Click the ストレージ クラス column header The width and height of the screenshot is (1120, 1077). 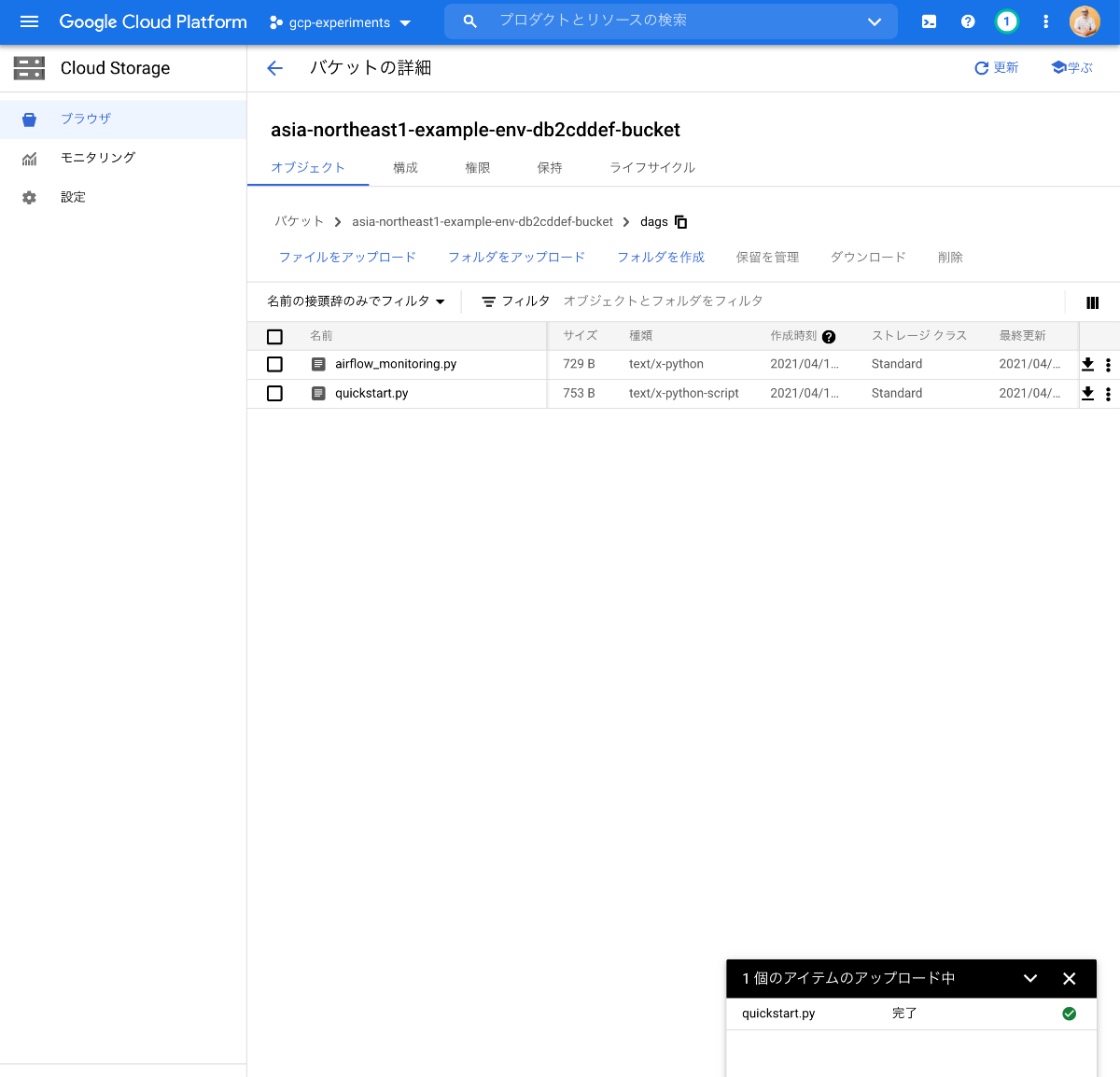point(918,336)
